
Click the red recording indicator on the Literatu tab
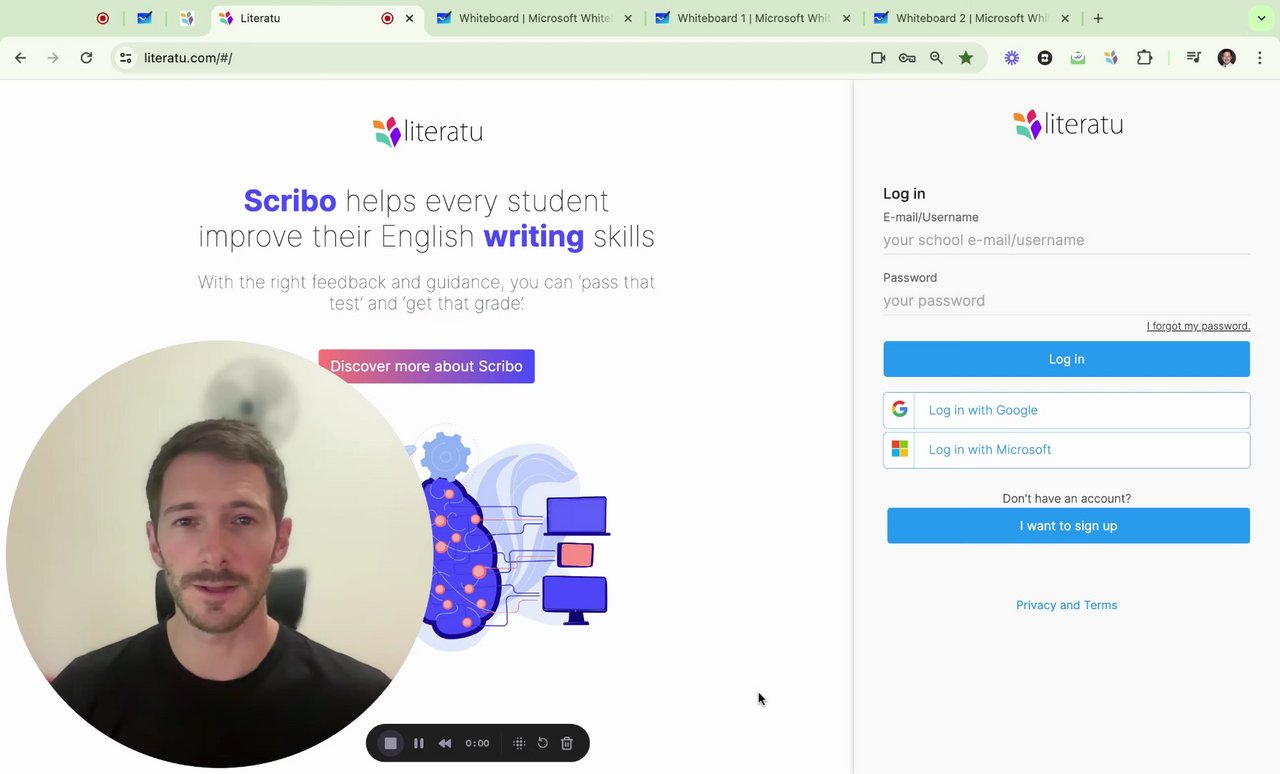click(387, 18)
